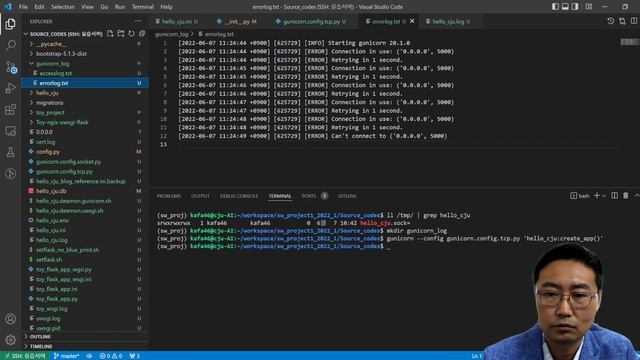Open the Run and Debug view
Viewport: 640px width, 360px height.
pos(11,88)
